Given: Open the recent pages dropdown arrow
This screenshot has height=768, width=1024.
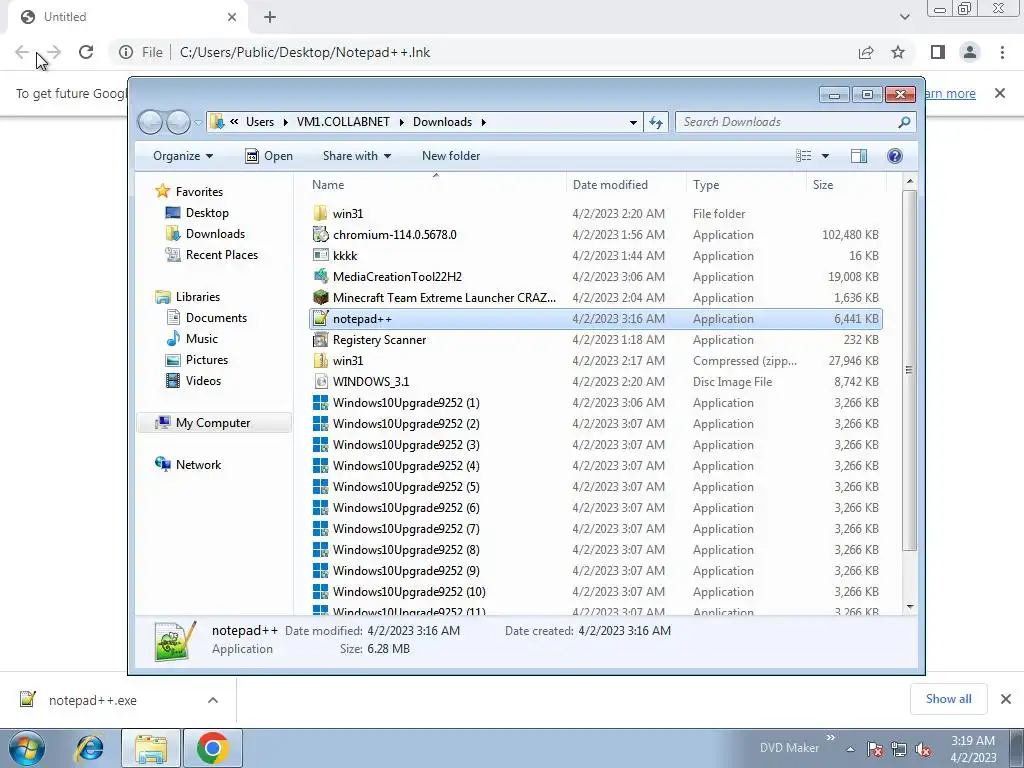Looking at the screenshot, I should pyautogui.click(x=199, y=122).
